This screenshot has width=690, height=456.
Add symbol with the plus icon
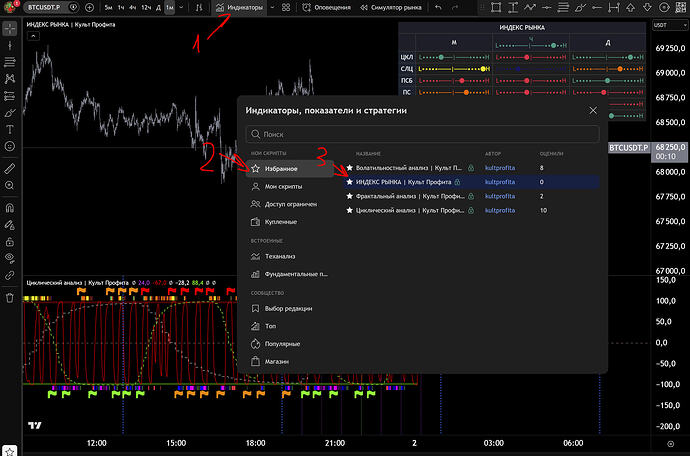point(89,7)
